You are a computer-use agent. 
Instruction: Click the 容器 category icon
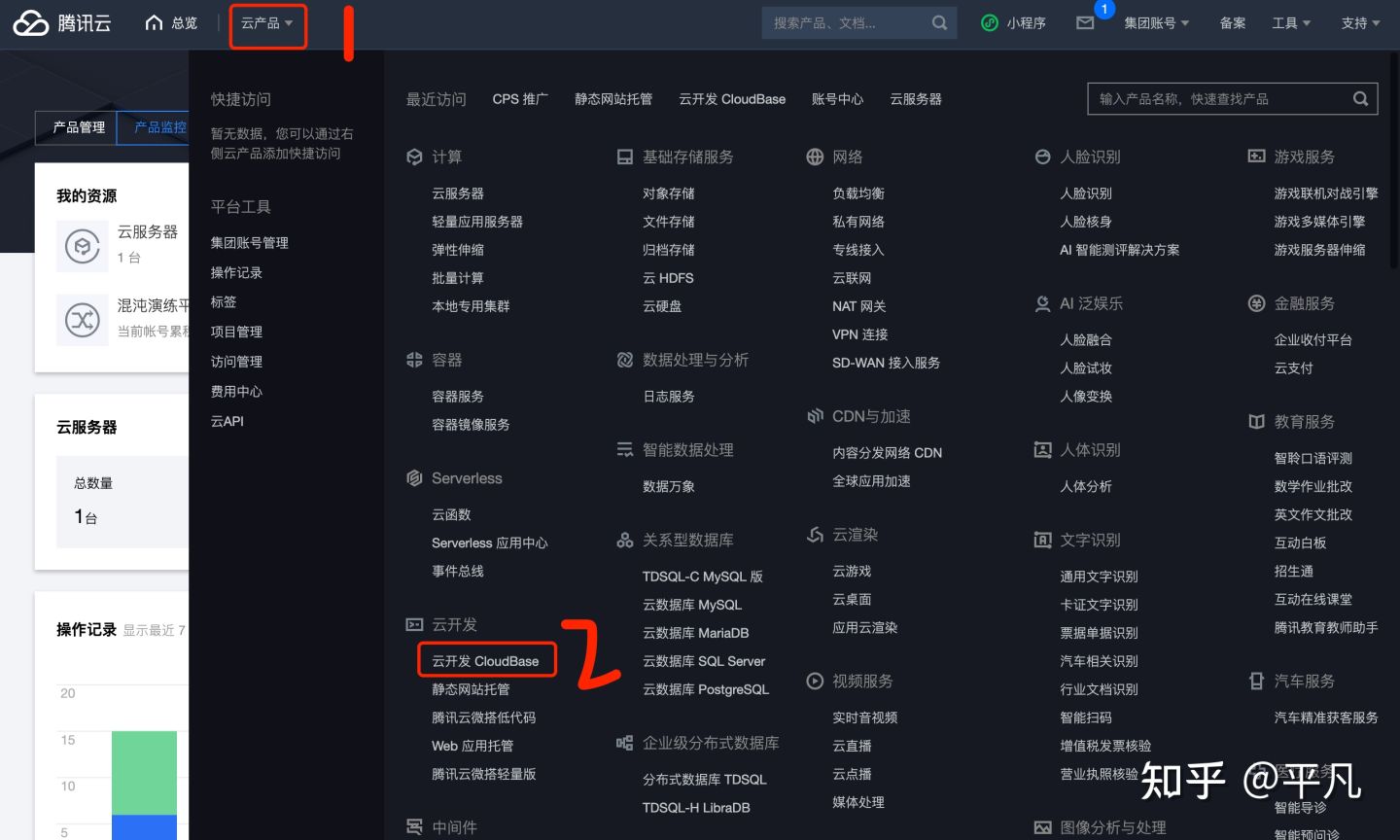click(414, 361)
